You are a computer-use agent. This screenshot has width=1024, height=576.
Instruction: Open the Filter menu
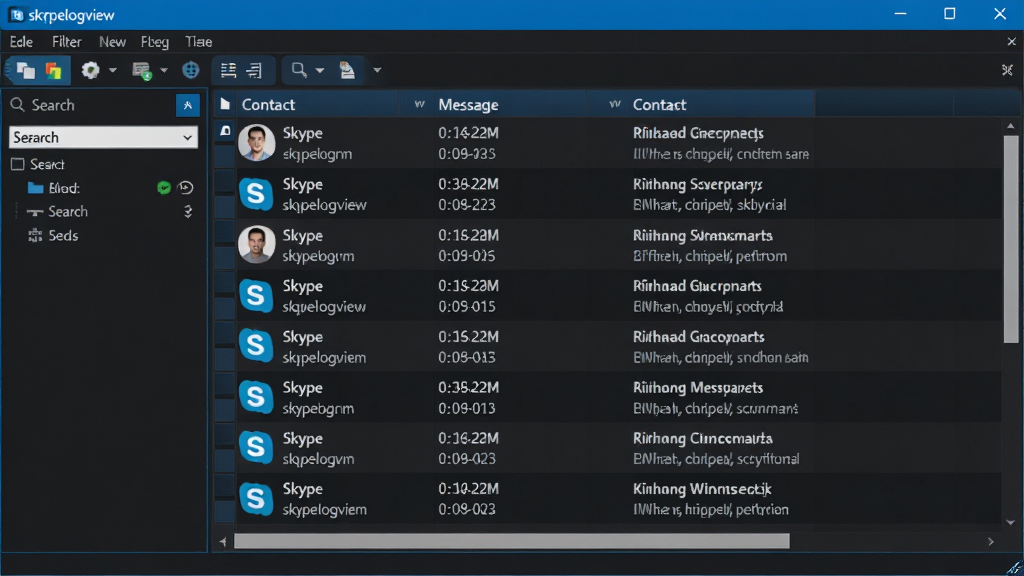pyautogui.click(x=67, y=42)
